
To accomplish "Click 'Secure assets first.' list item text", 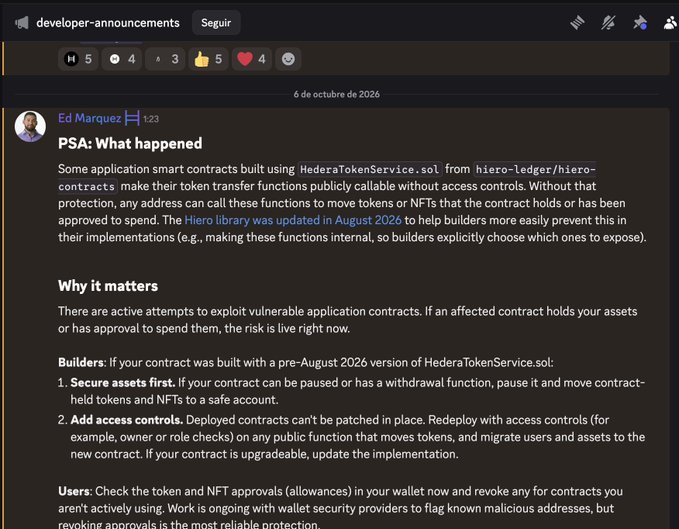I will pyautogui.click(x=123, y=383).
